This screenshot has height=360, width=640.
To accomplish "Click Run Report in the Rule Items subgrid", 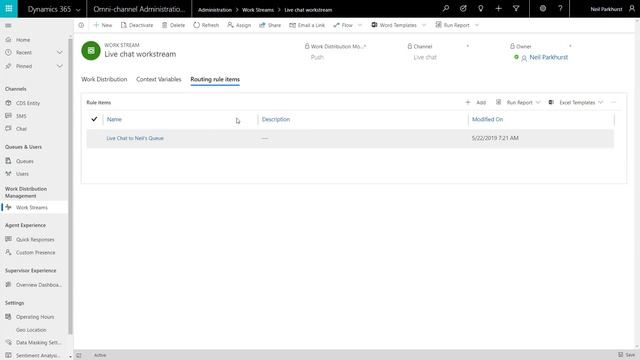I will click(x=514, y=102).
